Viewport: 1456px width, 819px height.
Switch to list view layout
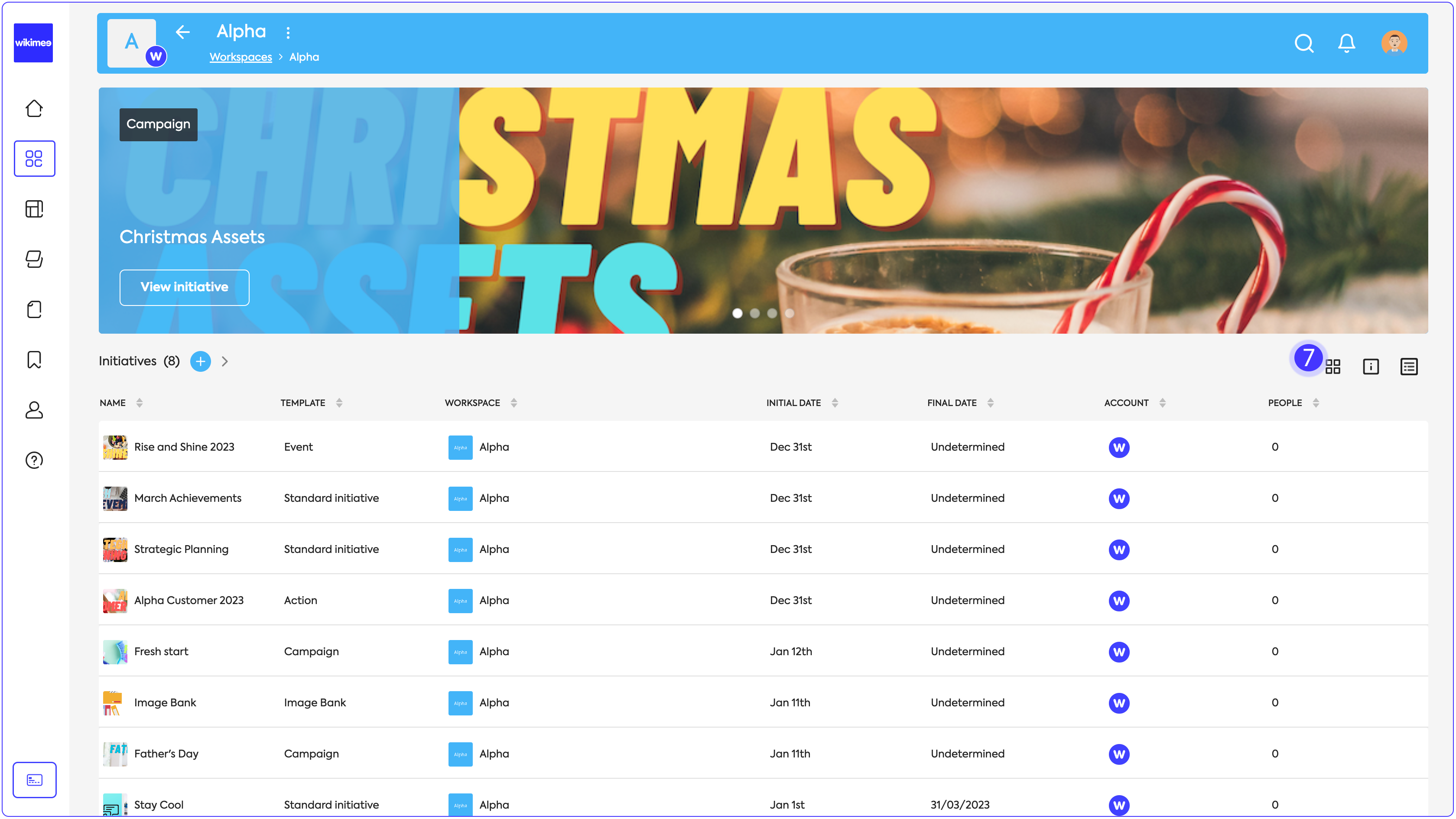point(1408,366)
